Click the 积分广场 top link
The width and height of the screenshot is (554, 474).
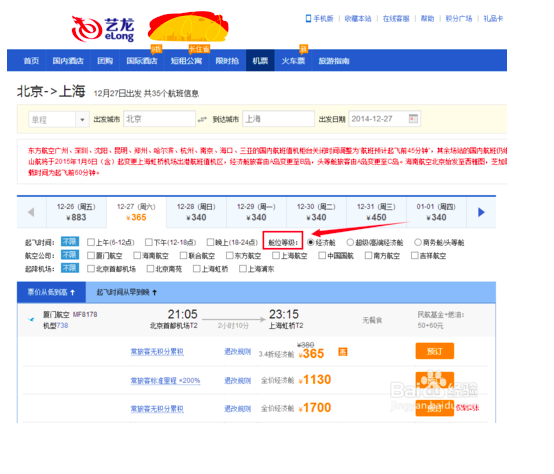coord(459,18)
